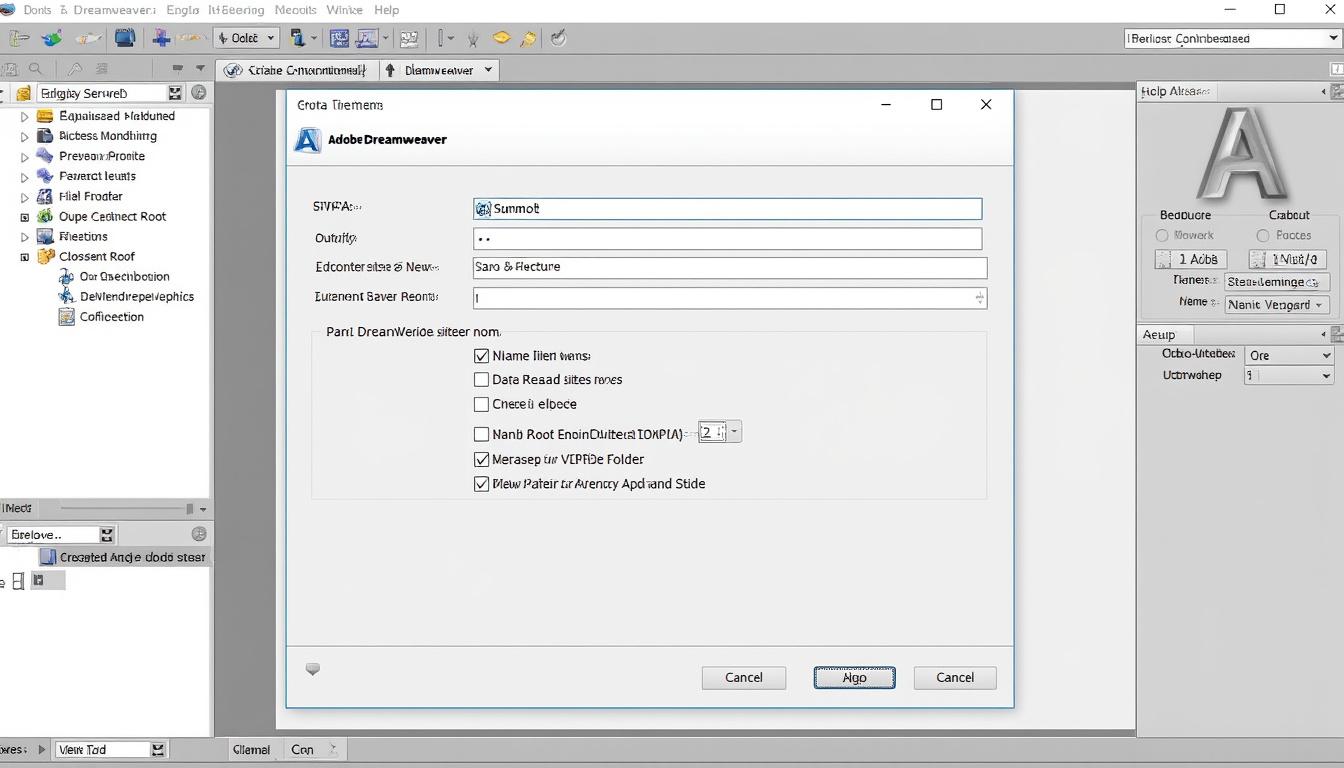Click the Coficeetion file icon in tree

(x=67, y=317)
